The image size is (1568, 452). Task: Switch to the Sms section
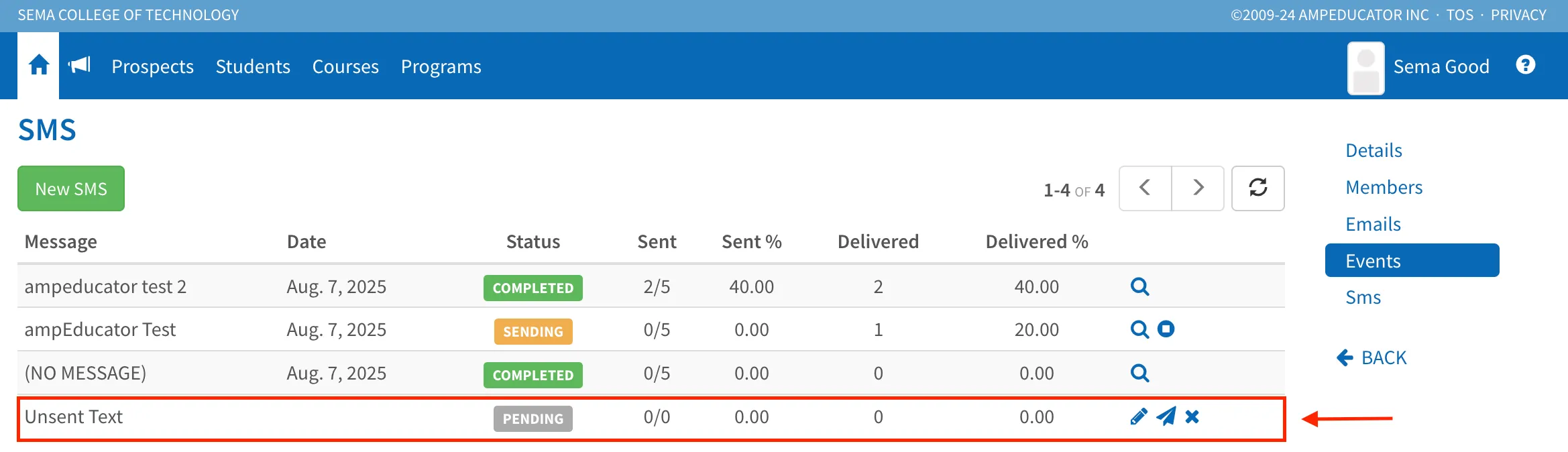1363,297
